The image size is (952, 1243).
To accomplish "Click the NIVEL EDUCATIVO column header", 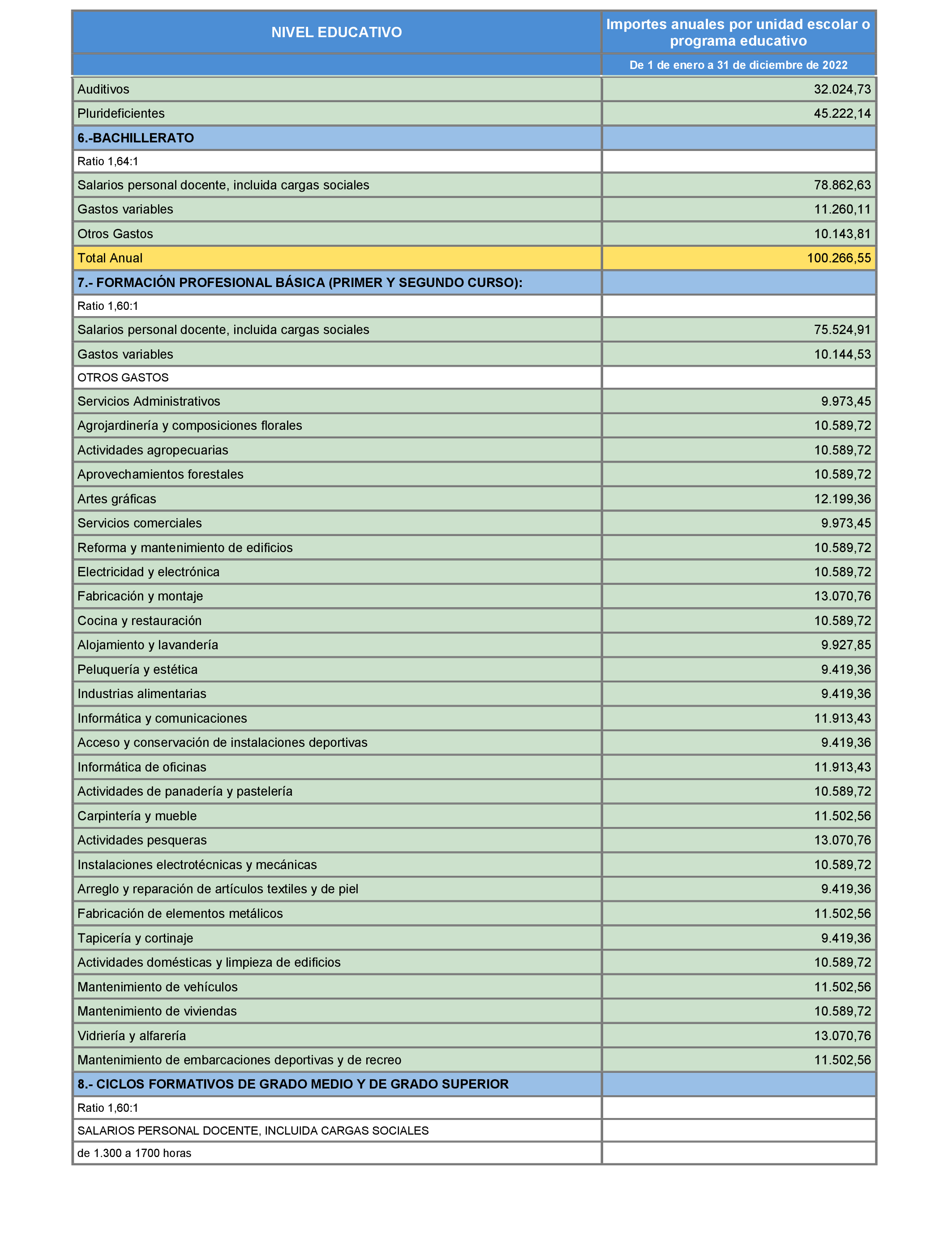I will coord(336,32).
